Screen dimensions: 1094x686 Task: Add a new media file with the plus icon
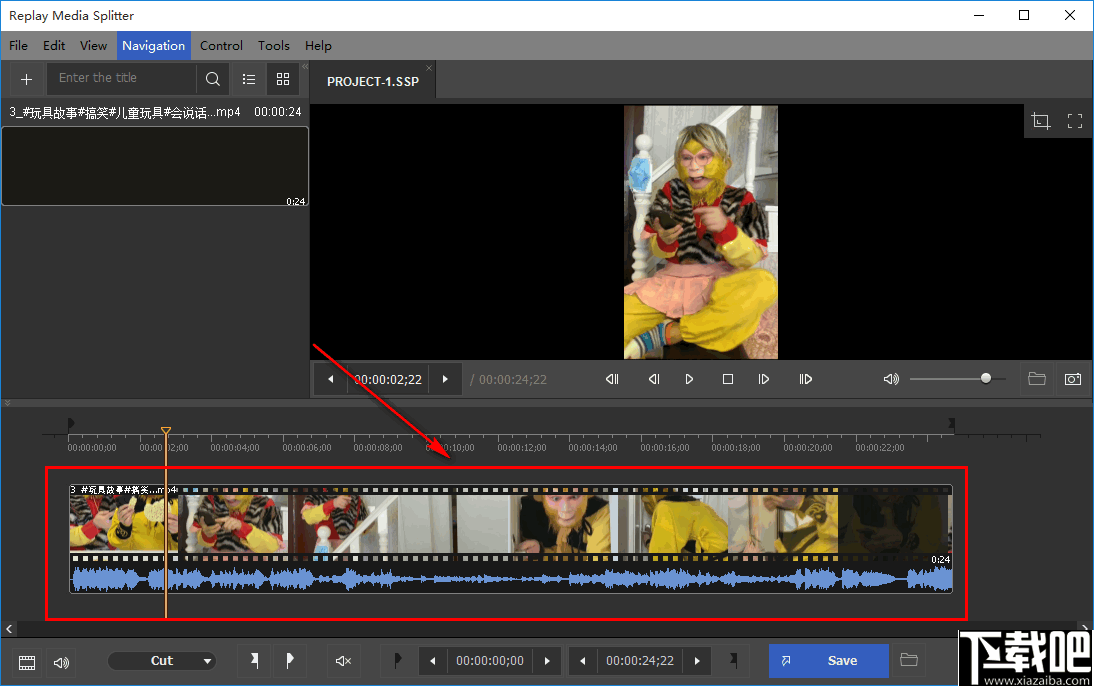click(26, 78)
